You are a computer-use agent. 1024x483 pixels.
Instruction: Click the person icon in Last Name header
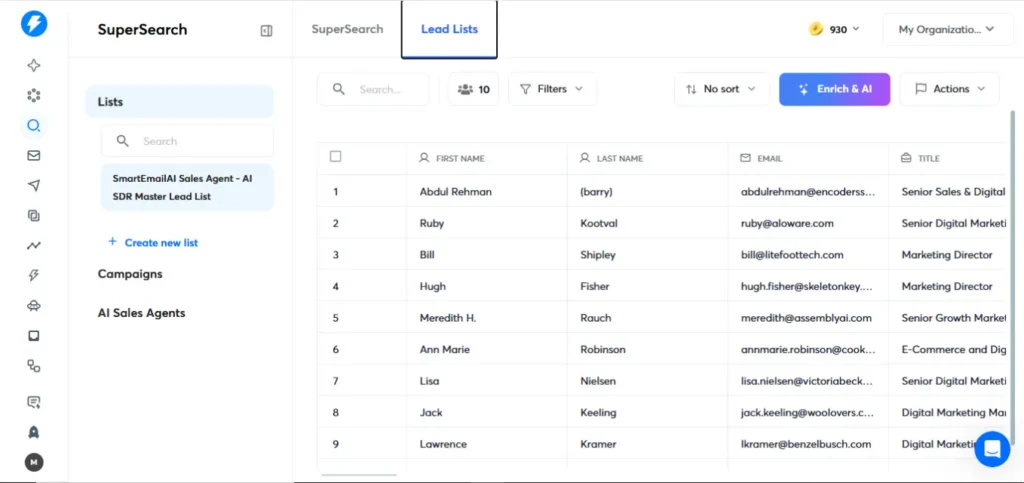tap(585, 158)
